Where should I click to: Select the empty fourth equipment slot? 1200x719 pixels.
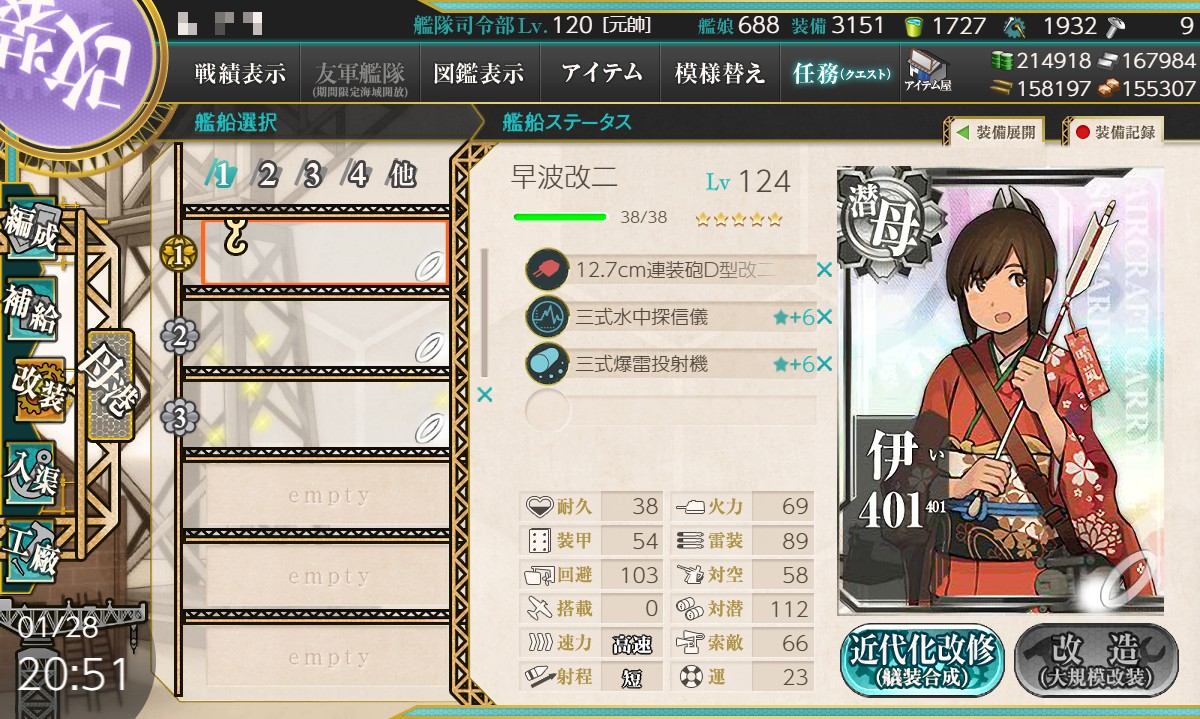[670, 410]
